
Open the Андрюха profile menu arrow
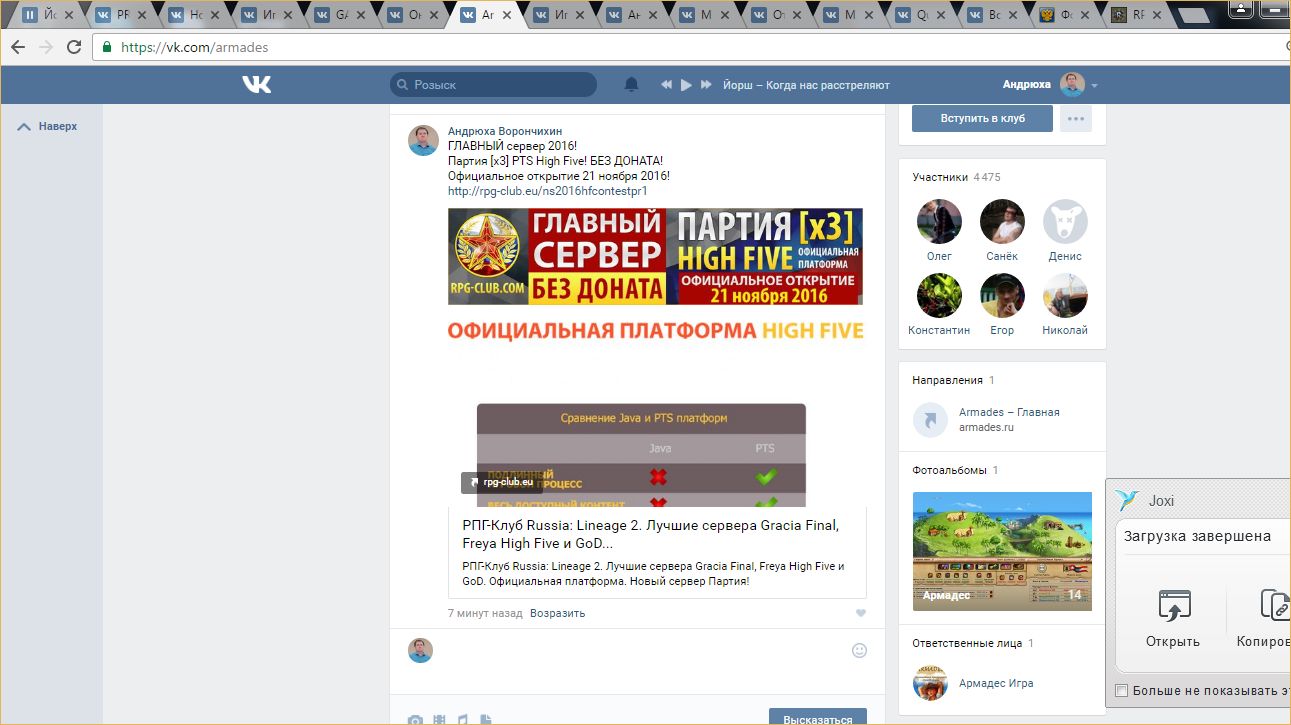[x=1094, y=86]
